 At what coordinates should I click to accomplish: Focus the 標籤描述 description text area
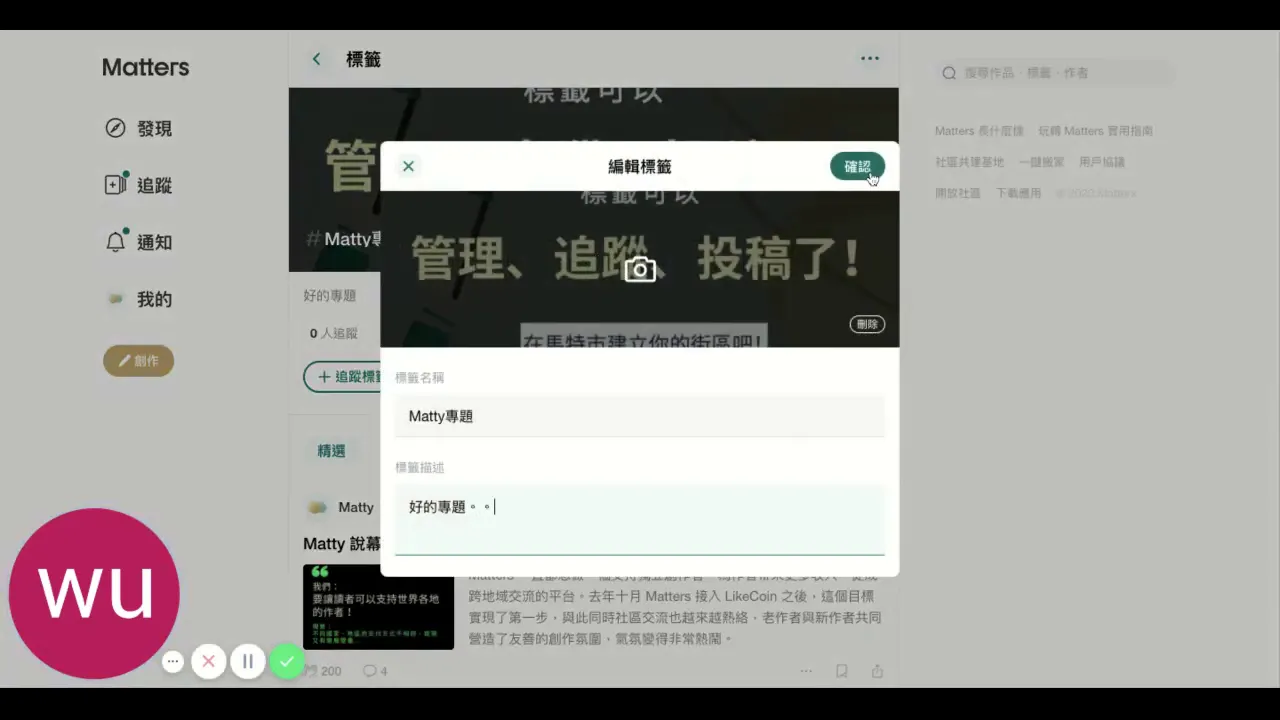tap(640, 520)
